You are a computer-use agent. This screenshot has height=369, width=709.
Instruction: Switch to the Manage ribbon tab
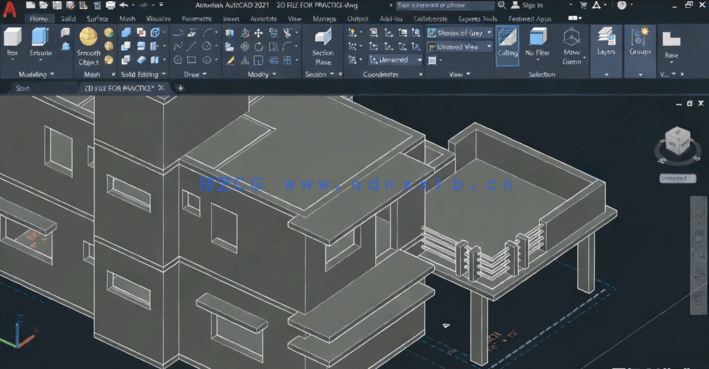click(324, 19)
